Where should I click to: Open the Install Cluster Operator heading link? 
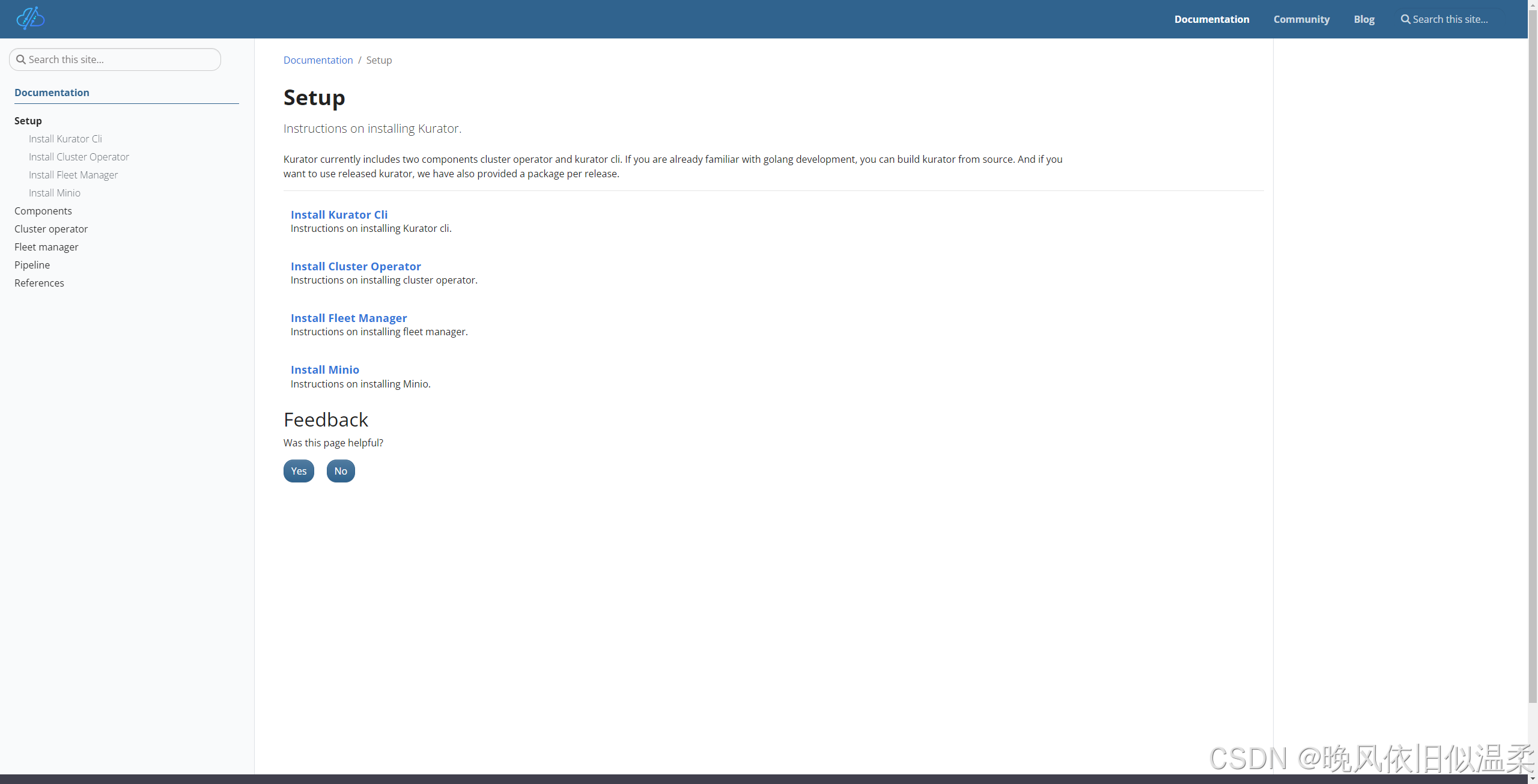point(356,266)
